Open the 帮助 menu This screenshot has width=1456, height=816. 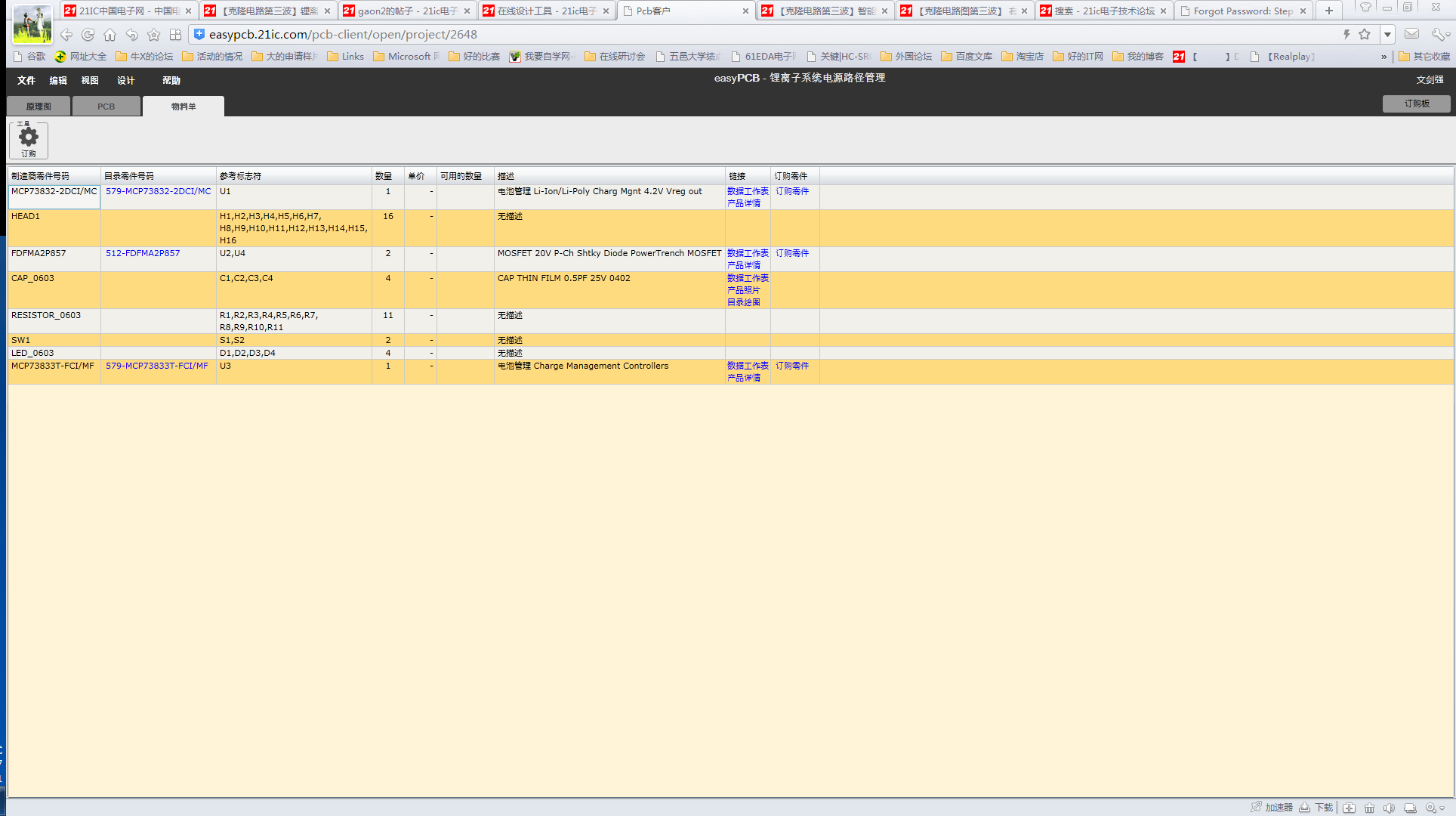point(171,80)
